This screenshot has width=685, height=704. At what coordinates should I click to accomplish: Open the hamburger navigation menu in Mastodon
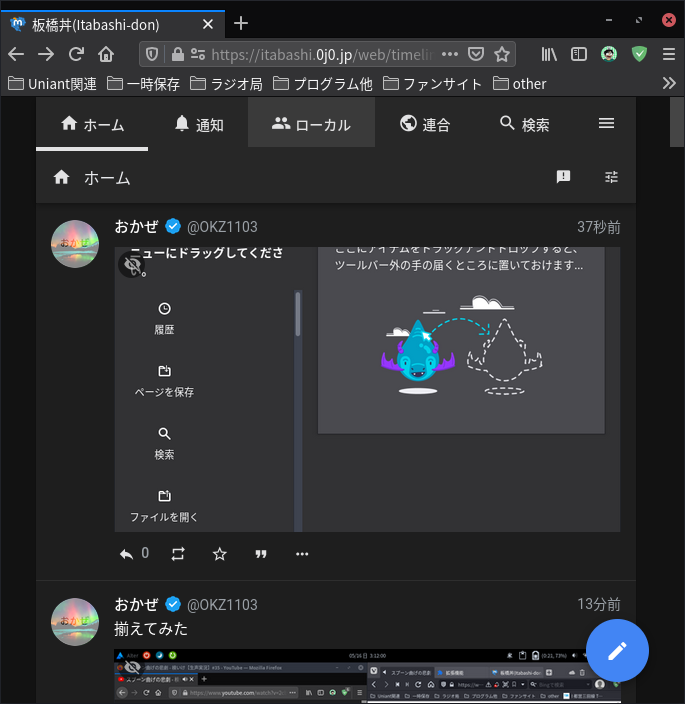606,124
